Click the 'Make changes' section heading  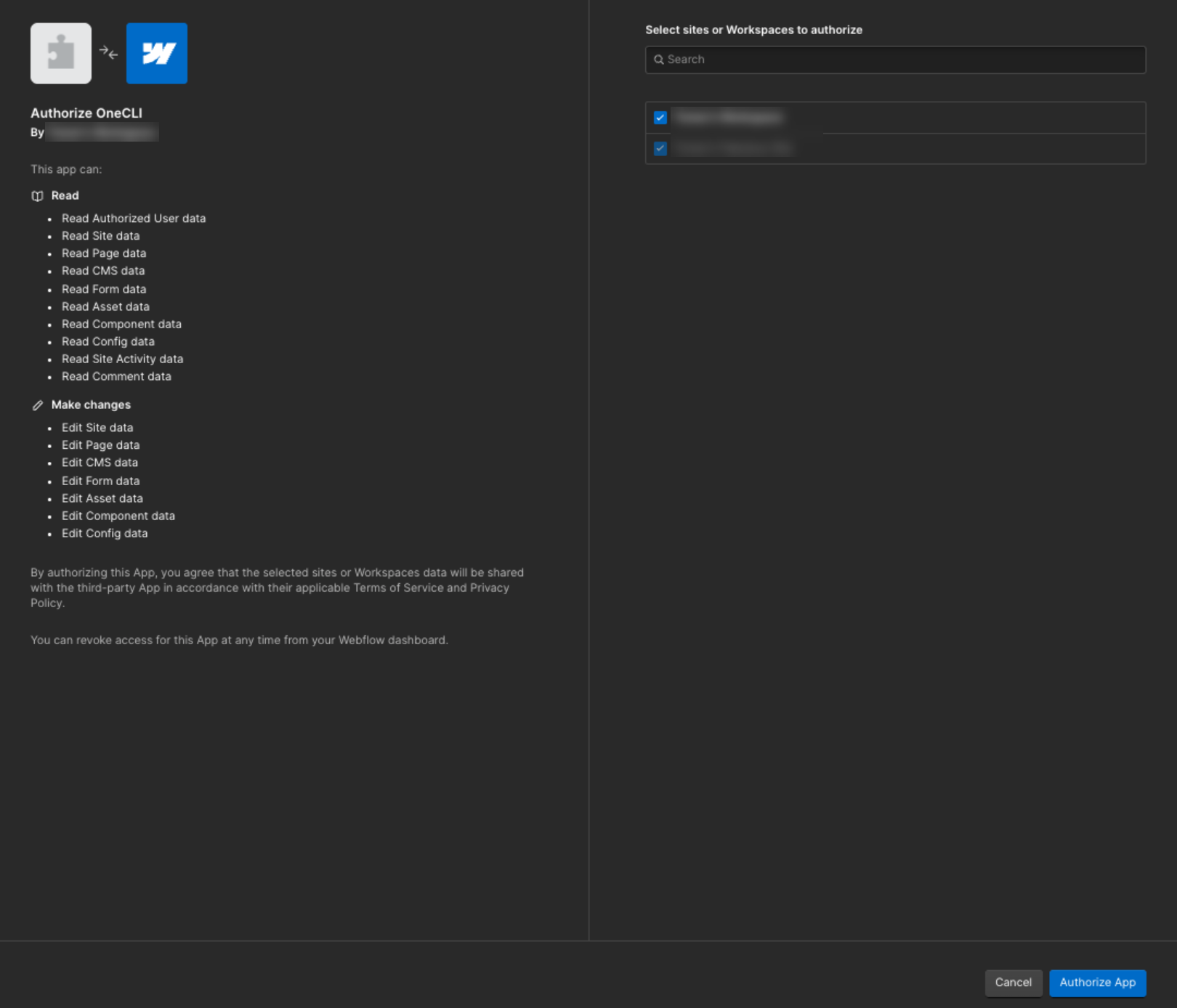click(91, 405)
